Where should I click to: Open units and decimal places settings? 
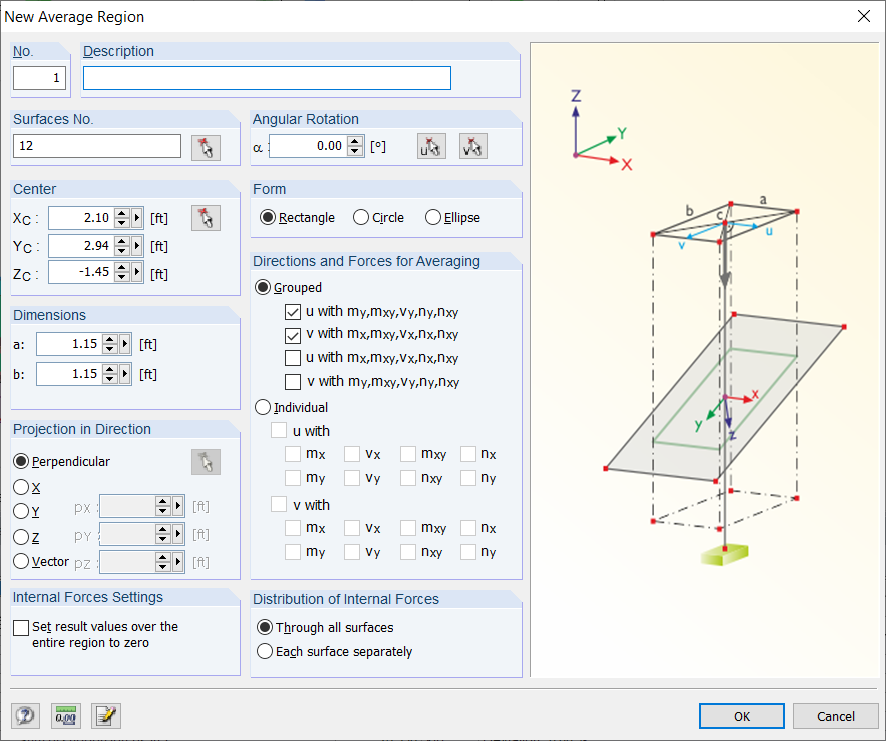65,715
